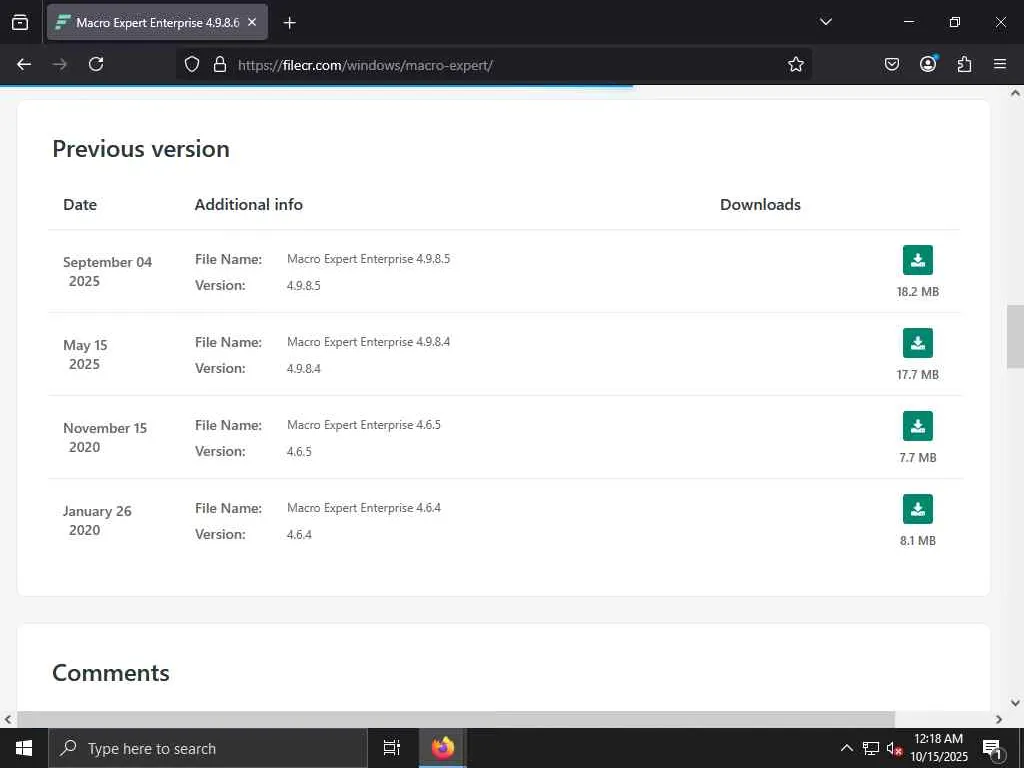Select the Macro Expert Enterprise 4.9.8.6 tab
Image resolution: width=1024 pixels, height=768 pixels.
click(157, 22)
